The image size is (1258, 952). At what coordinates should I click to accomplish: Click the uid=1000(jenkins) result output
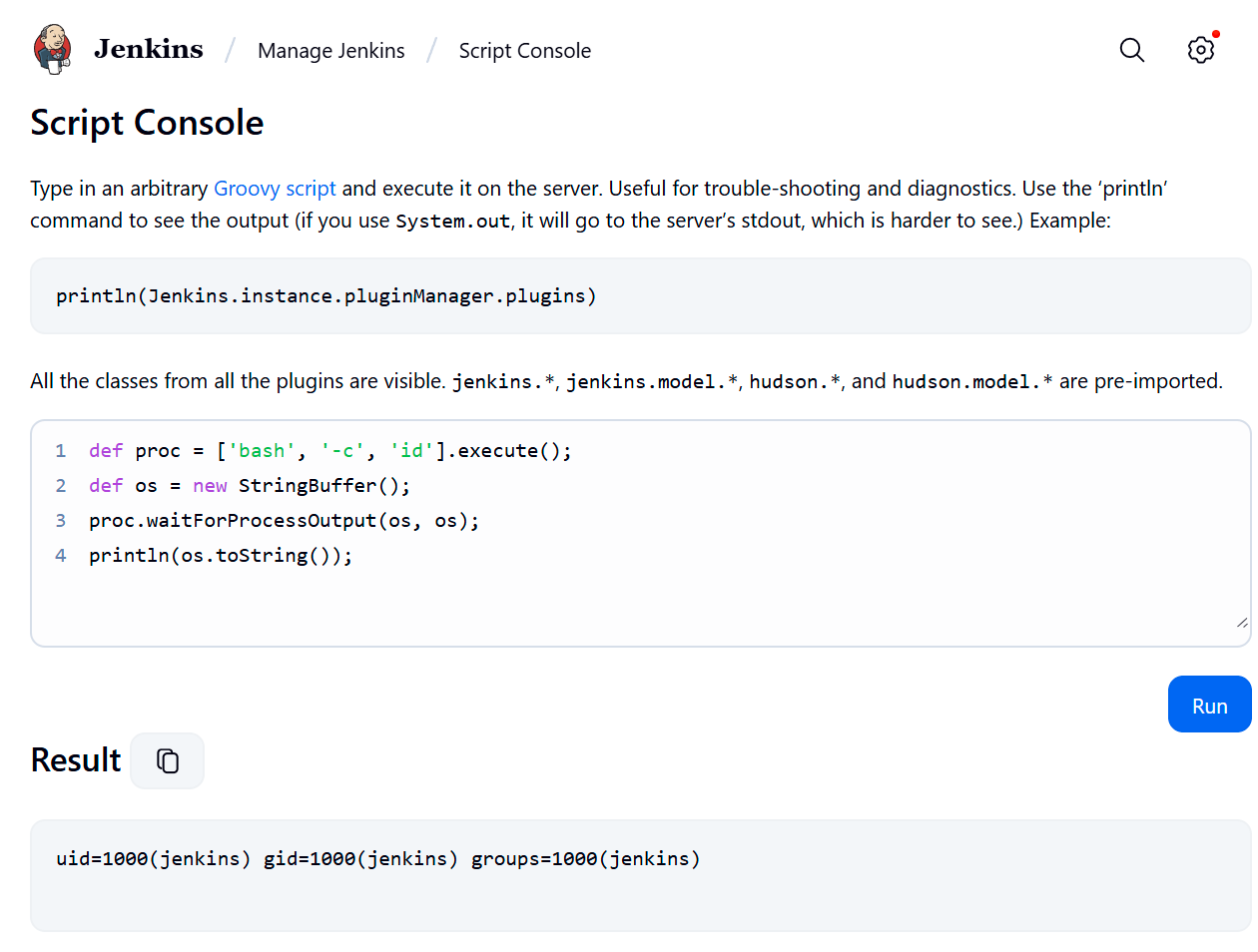point(378,859)
